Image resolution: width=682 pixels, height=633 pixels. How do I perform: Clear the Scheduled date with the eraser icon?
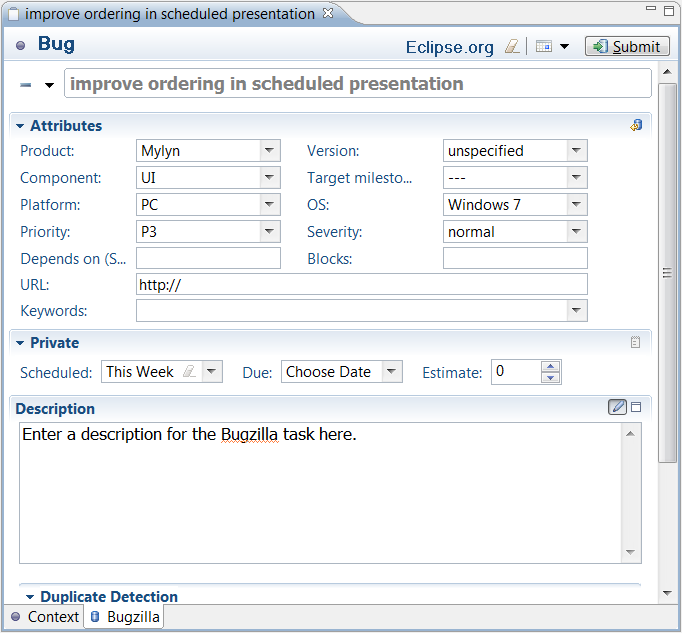point(189,372)
